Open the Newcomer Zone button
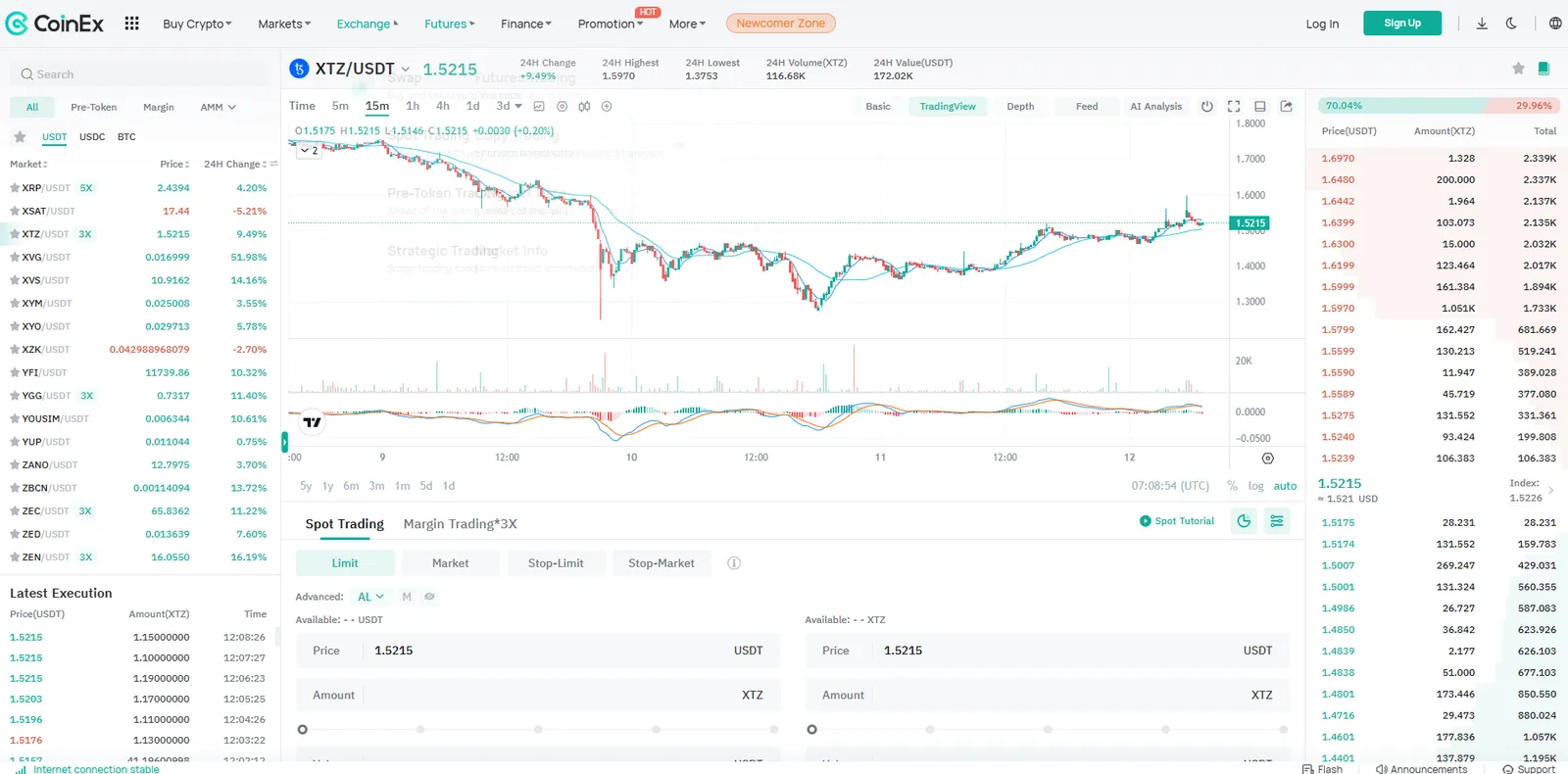 pos(781,24)
